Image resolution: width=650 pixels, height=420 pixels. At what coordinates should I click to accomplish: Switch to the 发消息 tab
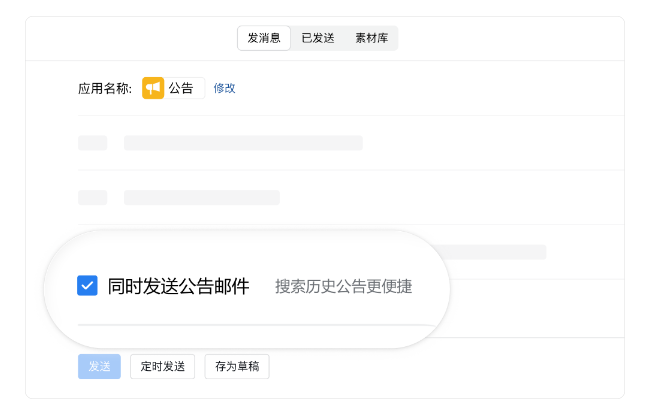(264, 38)
